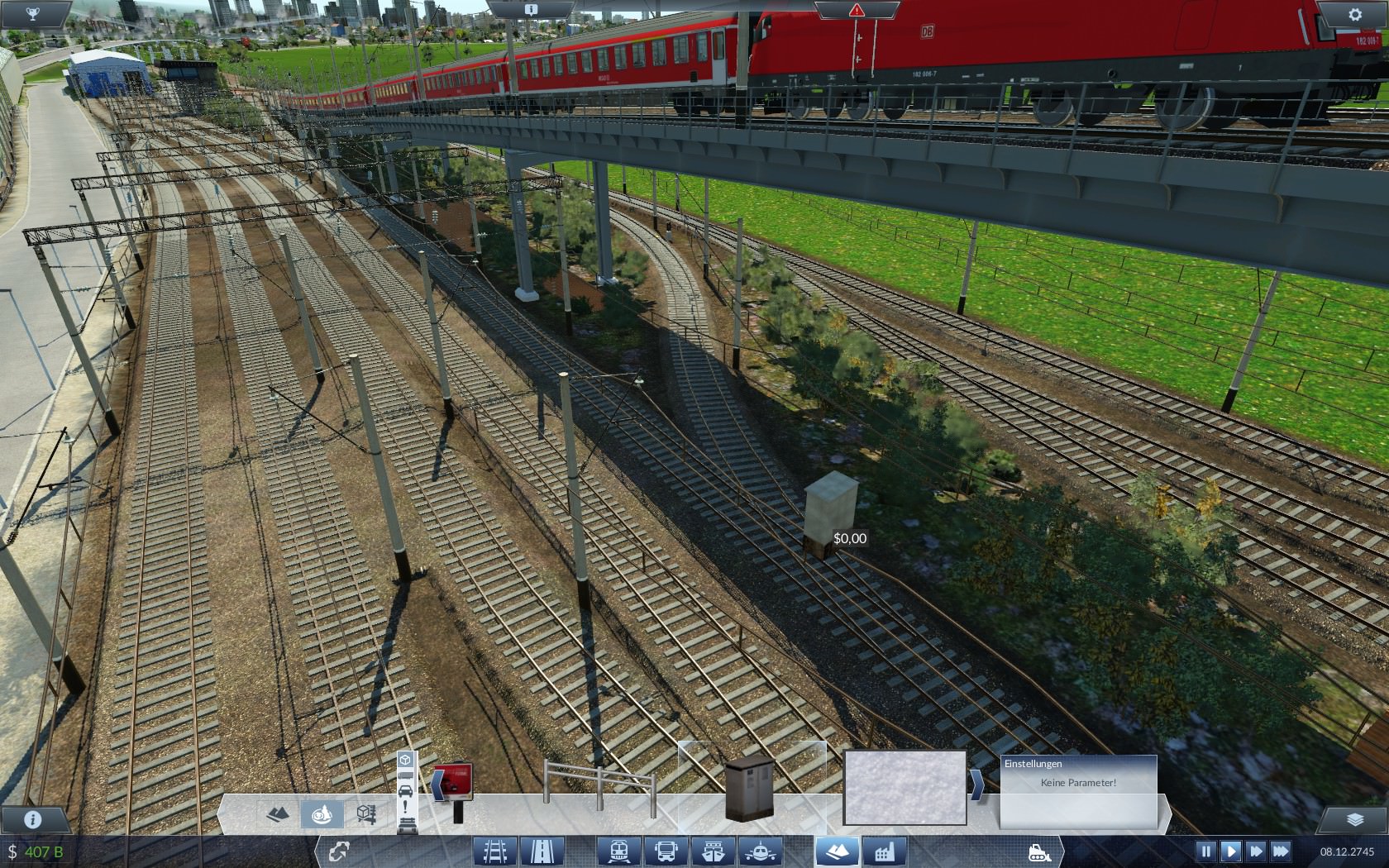Viewport: 1389px width, 868px height.
Task: Select the street construction tool
Action: 542,851
